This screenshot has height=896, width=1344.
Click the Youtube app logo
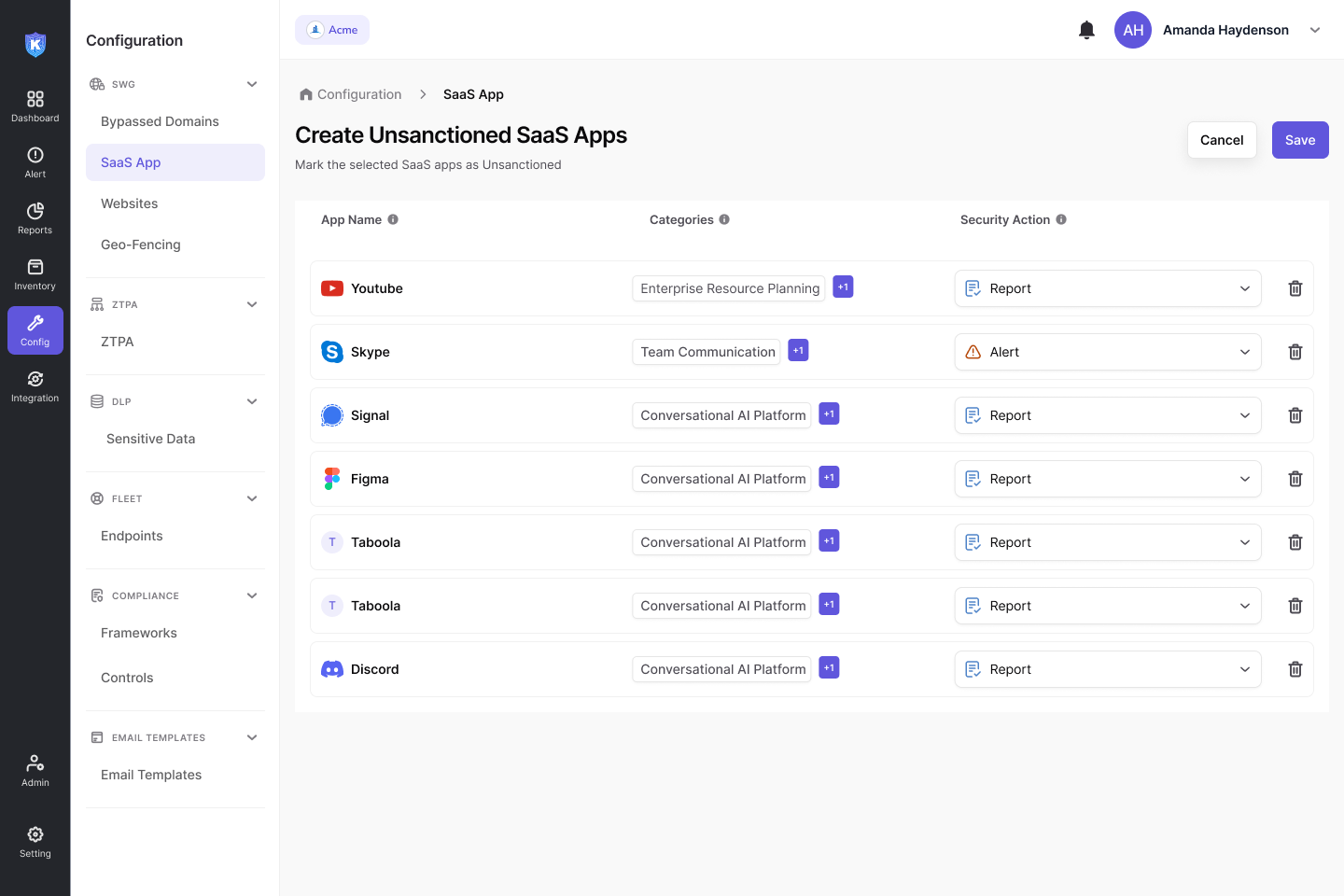332,288
